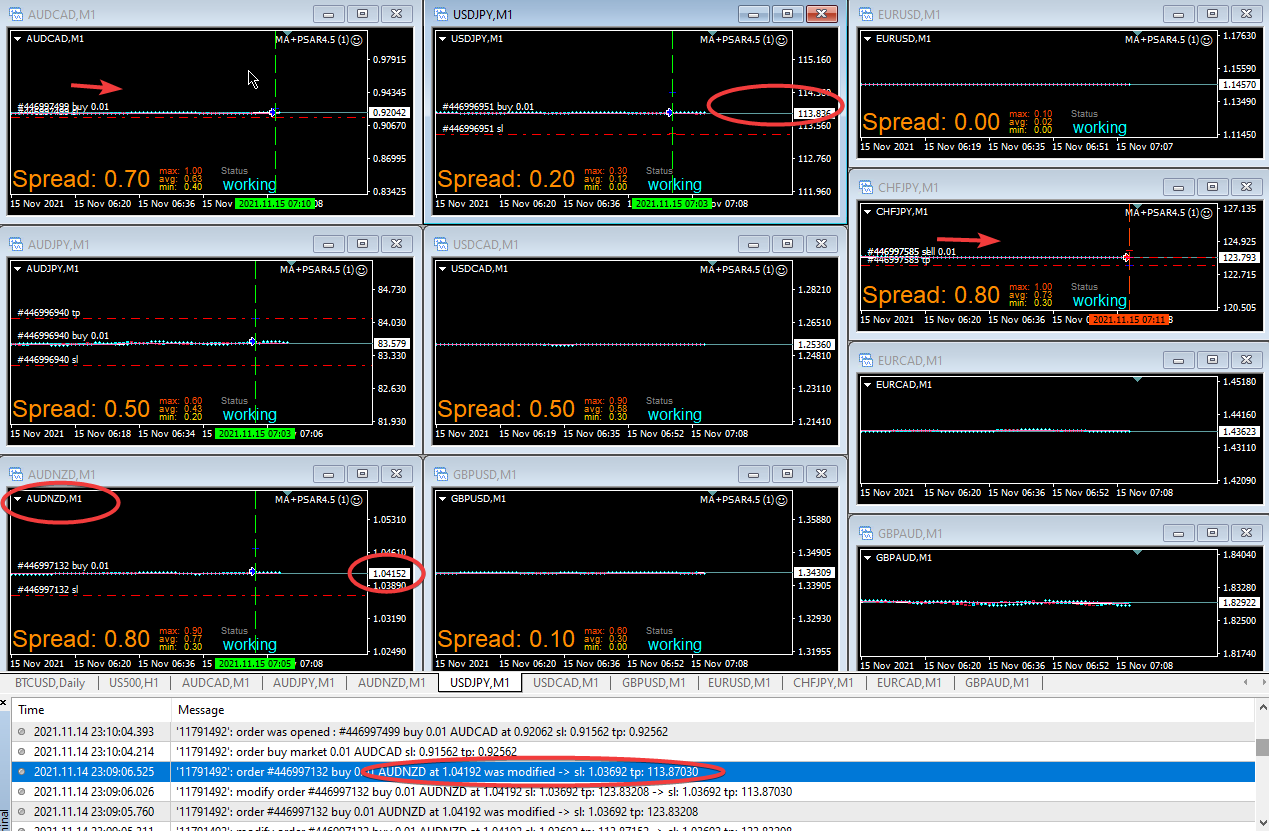
Task: Open the GBPUSD,M1 chart one-click trading arrow
Action: coord(443,499)
